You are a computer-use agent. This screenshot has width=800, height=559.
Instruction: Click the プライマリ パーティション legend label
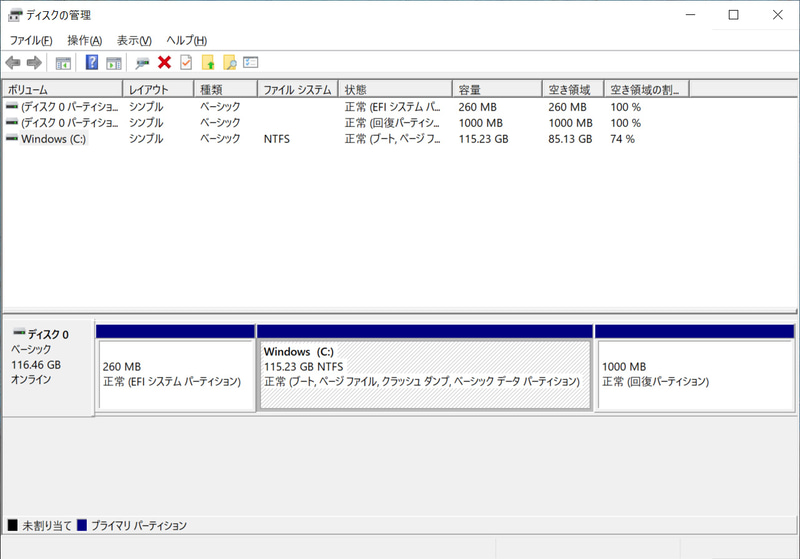(139, 525)
